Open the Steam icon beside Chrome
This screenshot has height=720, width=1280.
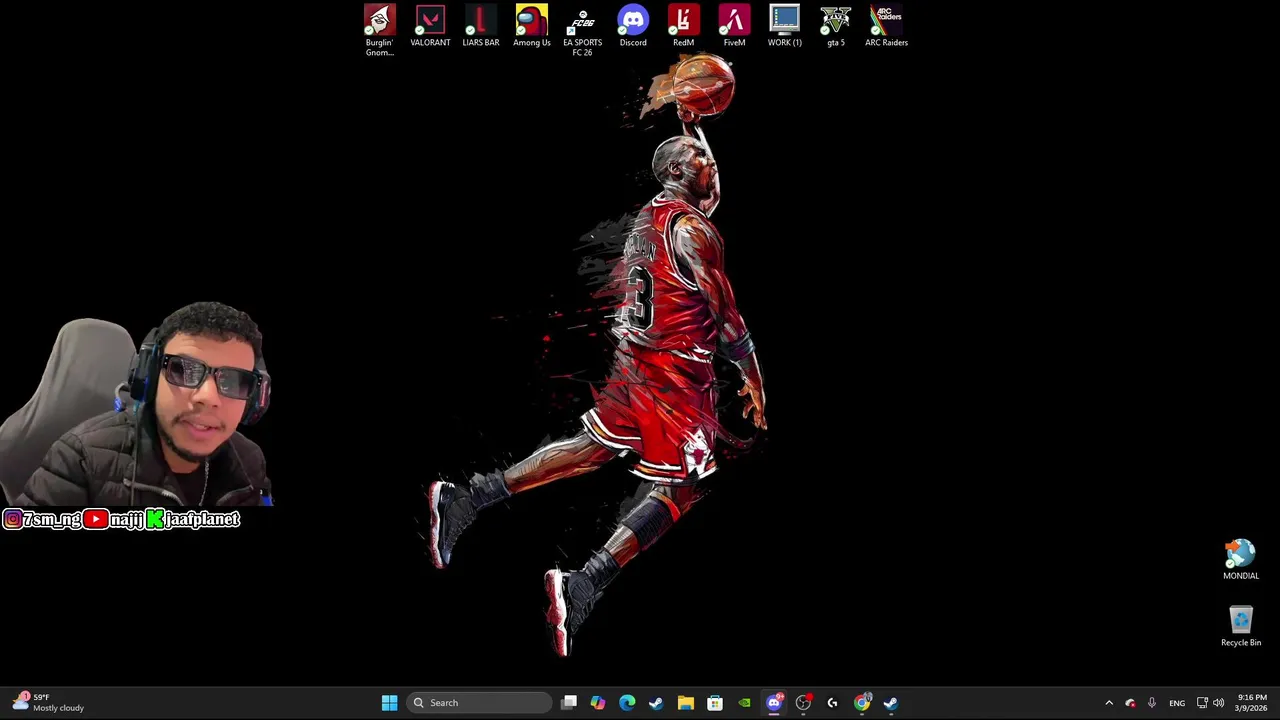891,703
